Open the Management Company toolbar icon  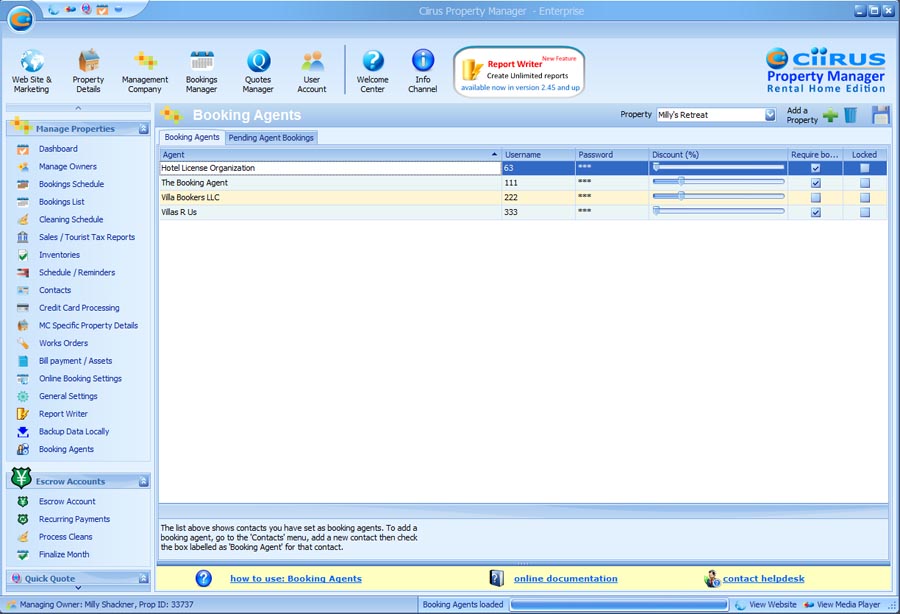coord(145,61)
